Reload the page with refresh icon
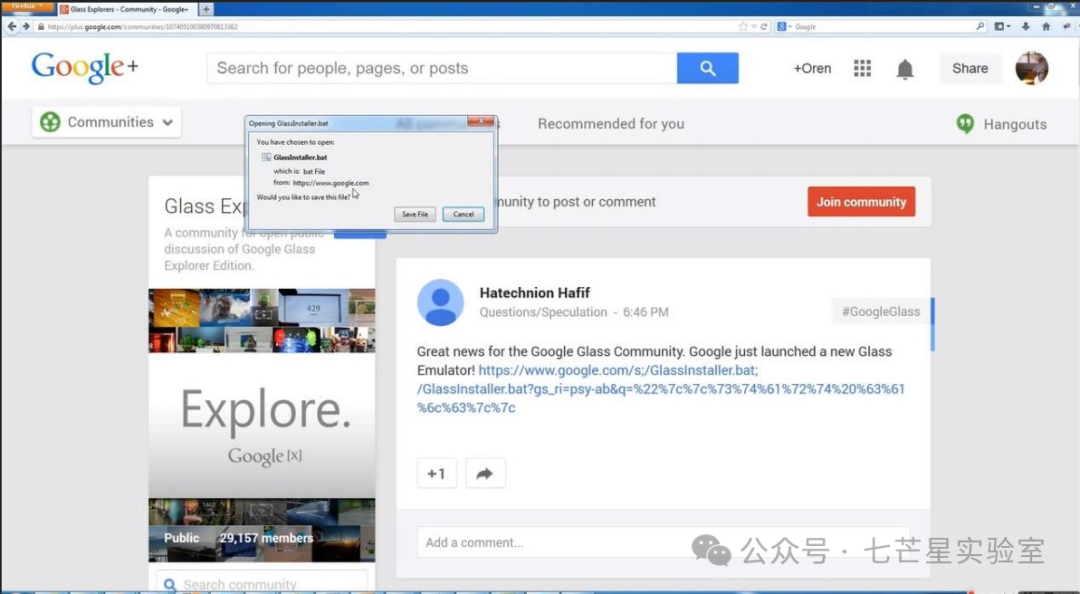The image size is (1080, 594). click(x=764, y=26)
